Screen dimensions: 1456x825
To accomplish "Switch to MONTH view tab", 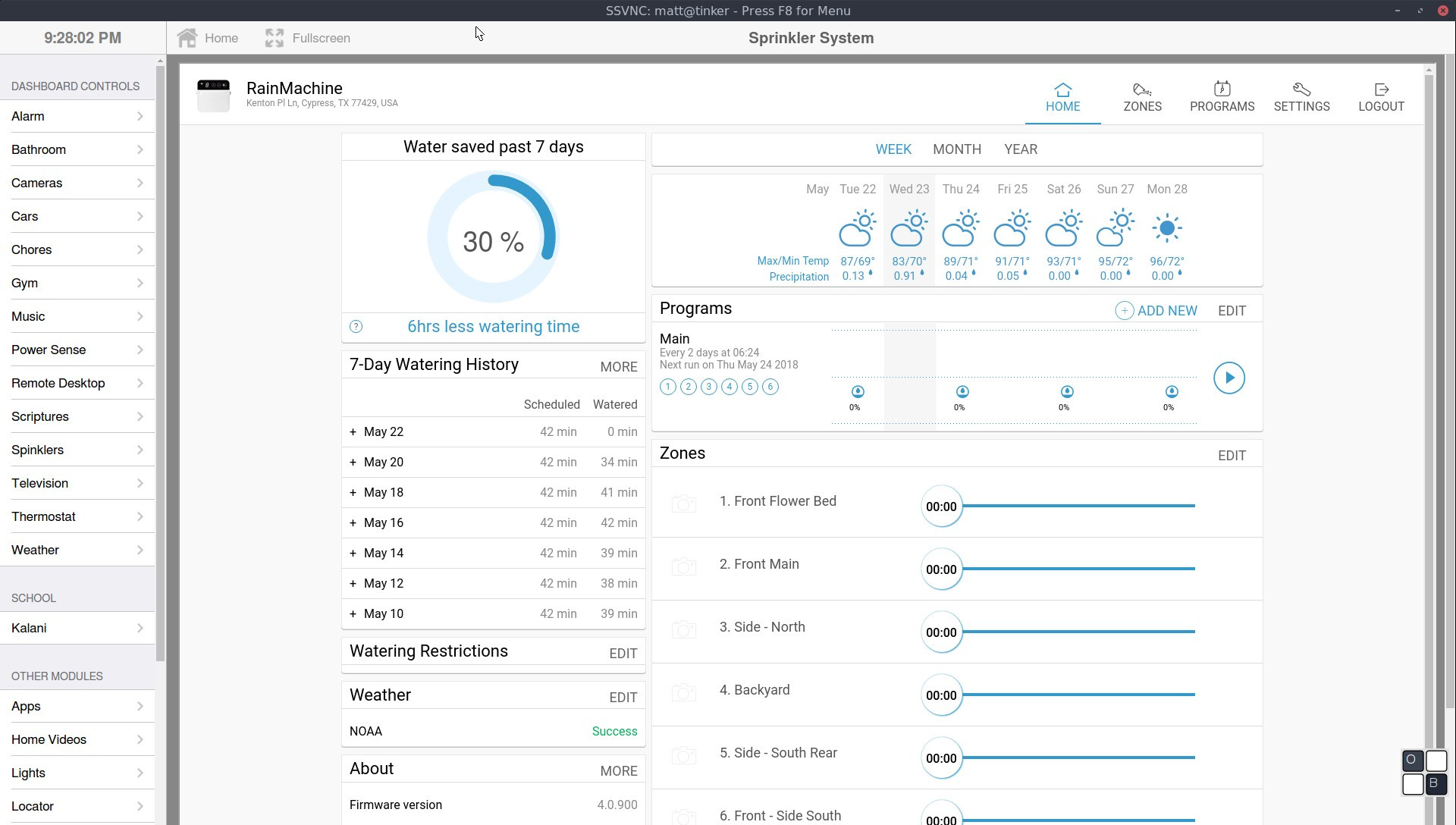I will point(956,149).
